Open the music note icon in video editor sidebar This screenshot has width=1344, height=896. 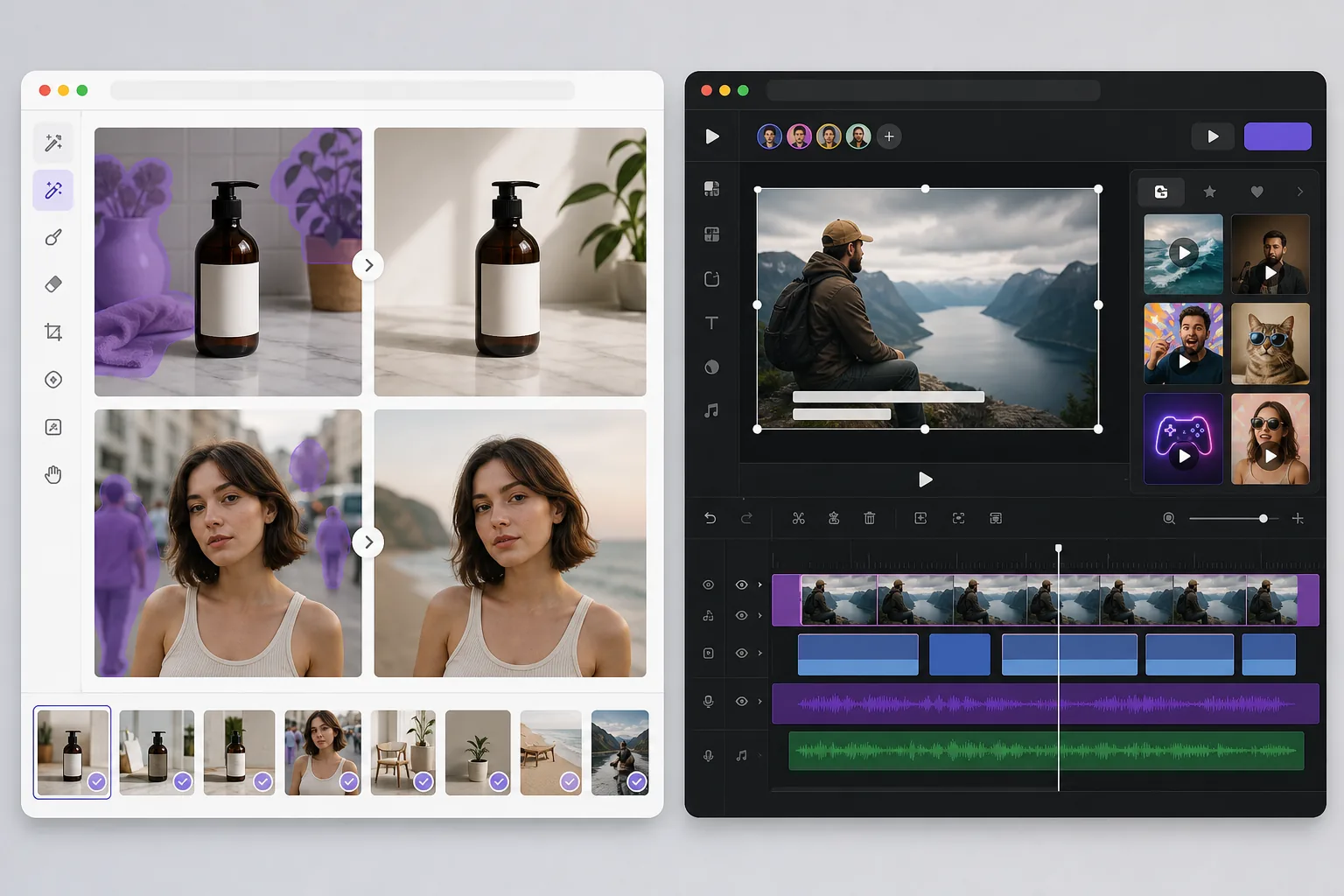pos(712,410)
